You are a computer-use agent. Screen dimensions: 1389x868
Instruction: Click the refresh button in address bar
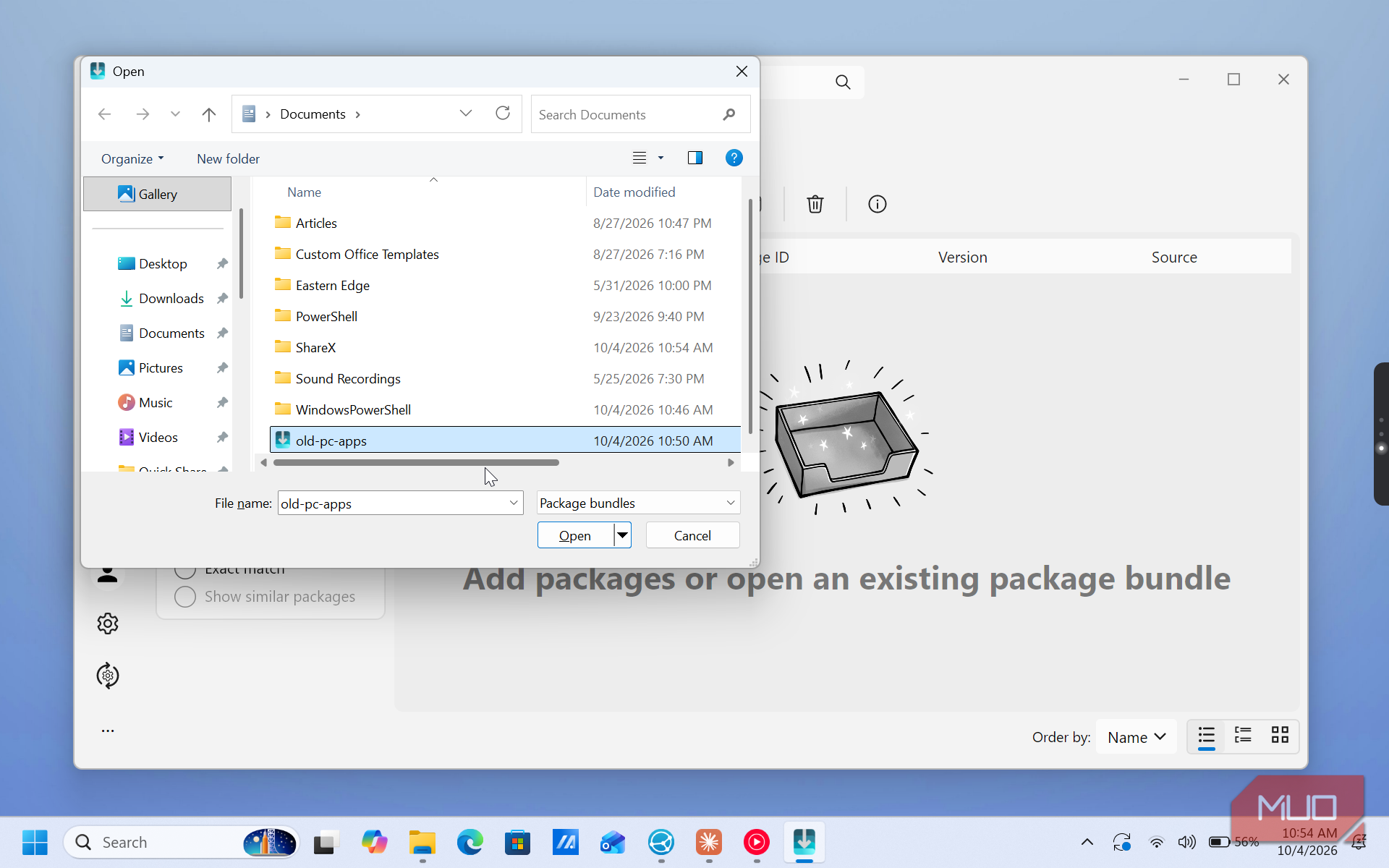click(x=503, y=114)
